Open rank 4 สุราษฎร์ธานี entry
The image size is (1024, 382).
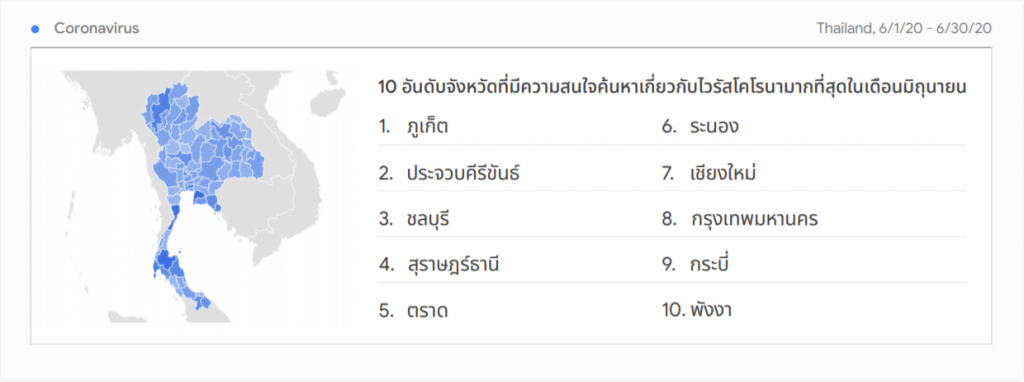tap(440, 265)
